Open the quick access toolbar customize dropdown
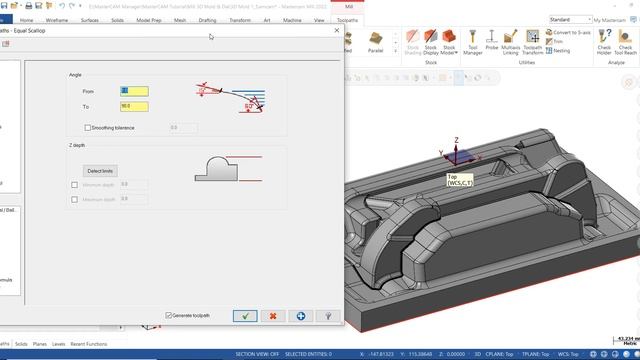 point(80,6)
